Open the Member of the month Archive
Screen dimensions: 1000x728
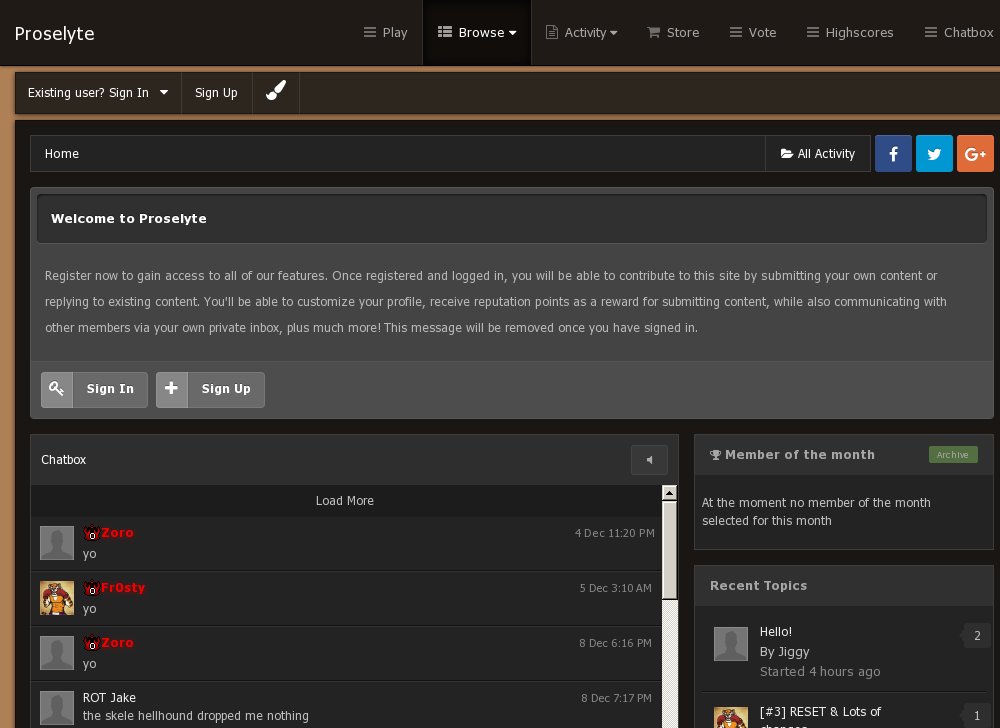[952, 455]
